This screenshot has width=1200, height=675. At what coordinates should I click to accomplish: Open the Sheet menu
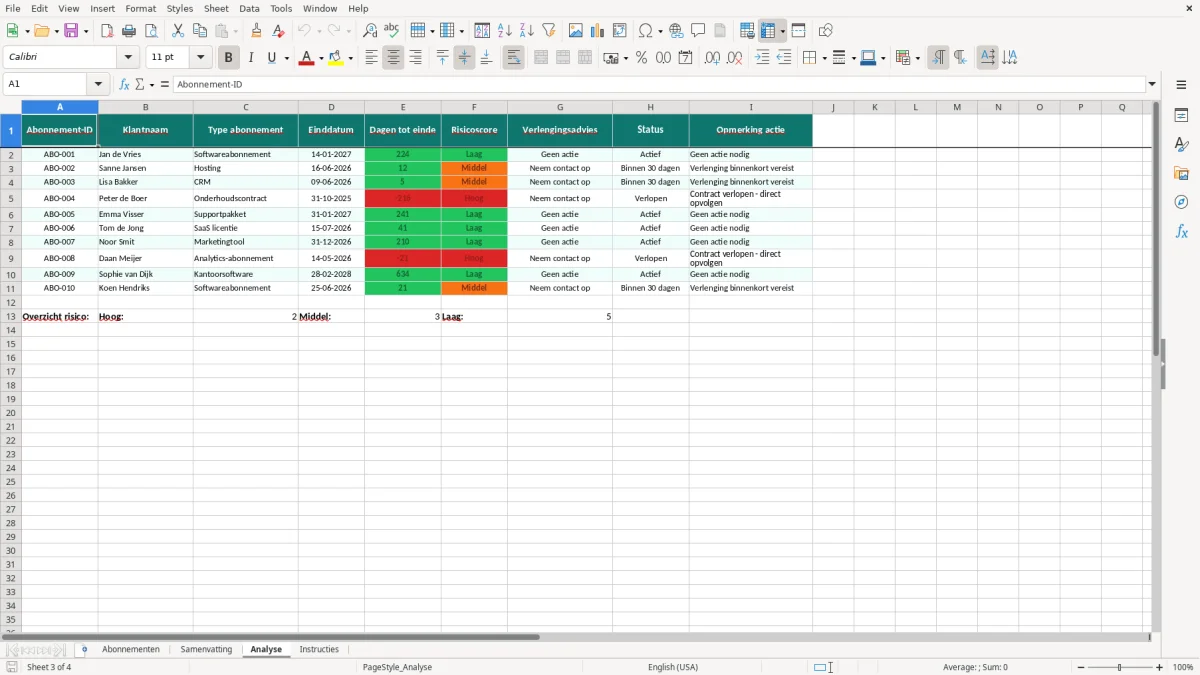tap(217, 8)
